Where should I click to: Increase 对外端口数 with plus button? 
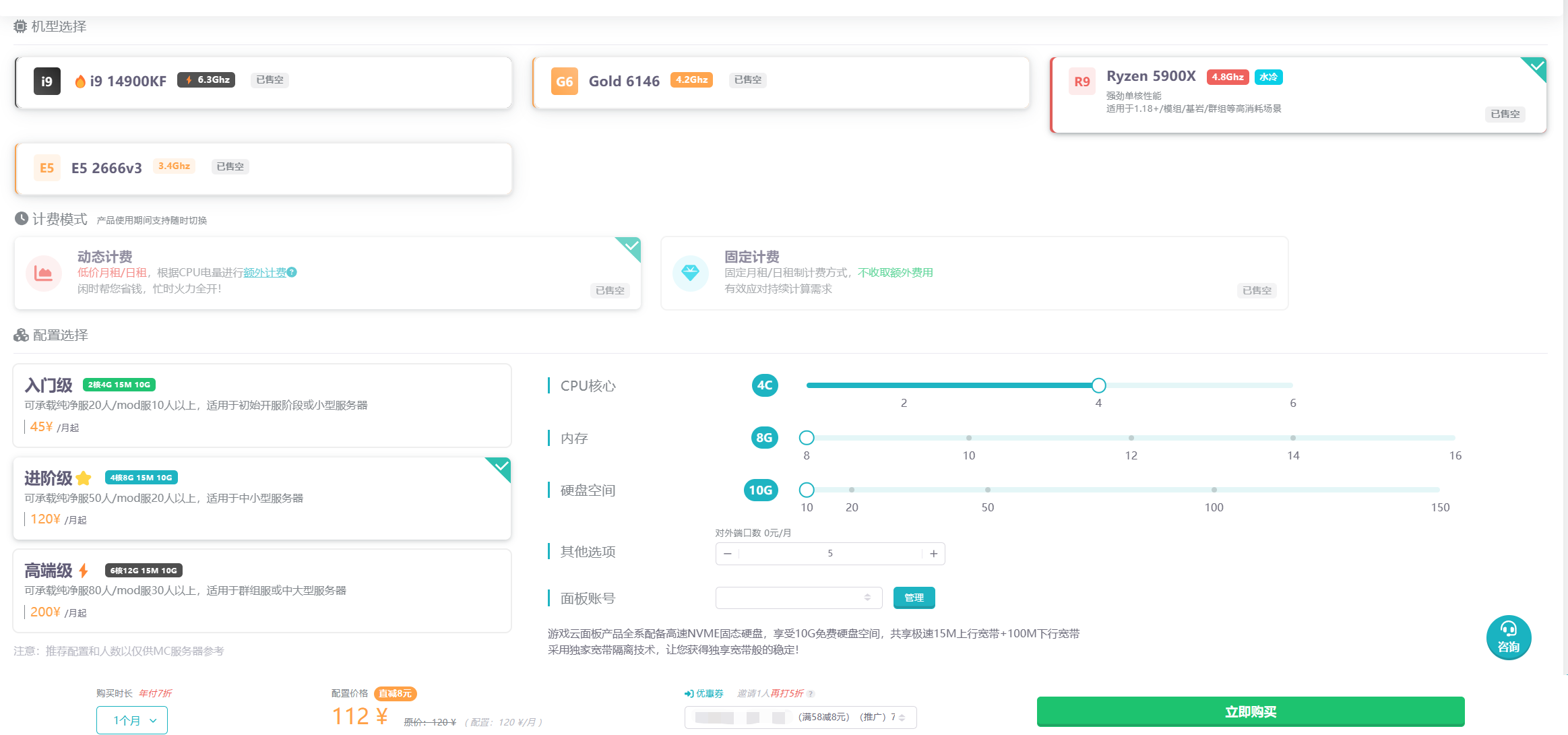pyautogui.click(x=933, y=554)
